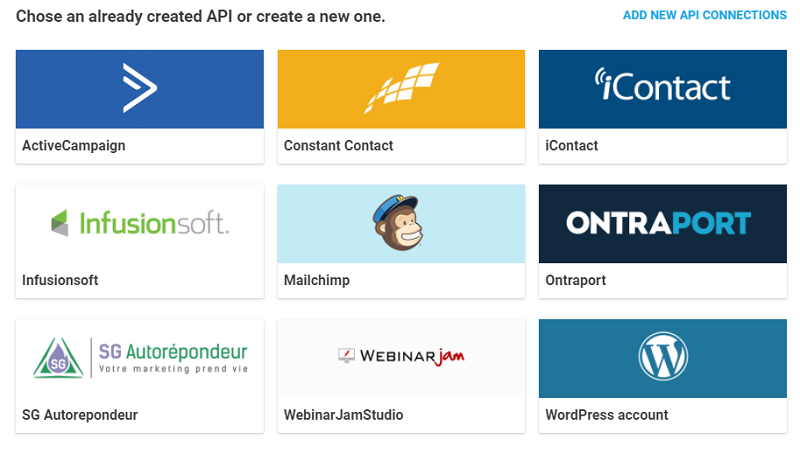The width and height of the screenshot is (800, 453).
Task: Select the Mailchimp monkey logo
Action: coord(398,222)
